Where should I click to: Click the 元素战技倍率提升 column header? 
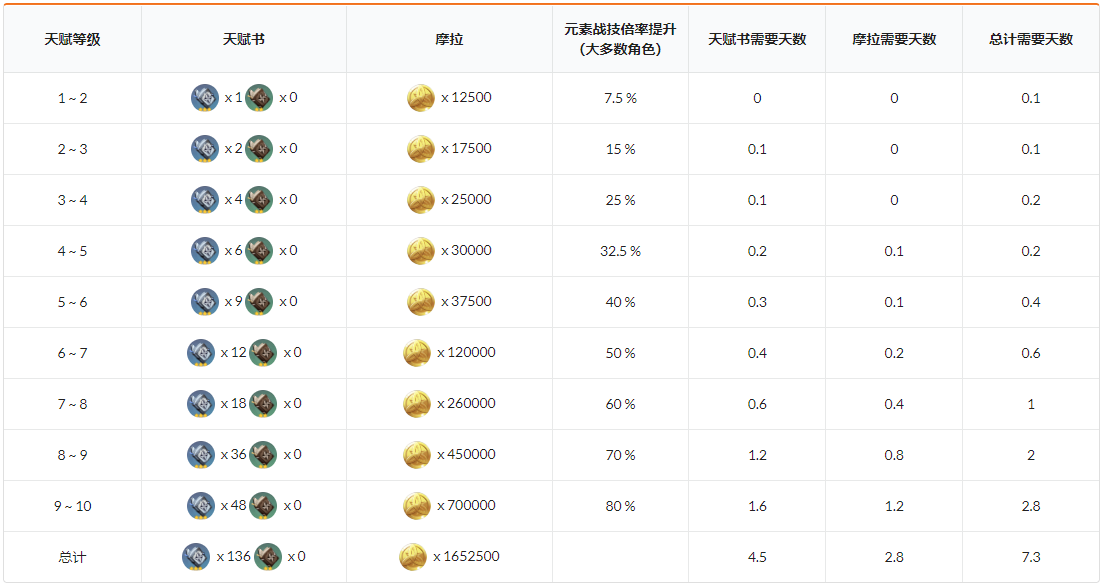coord(620,39)
